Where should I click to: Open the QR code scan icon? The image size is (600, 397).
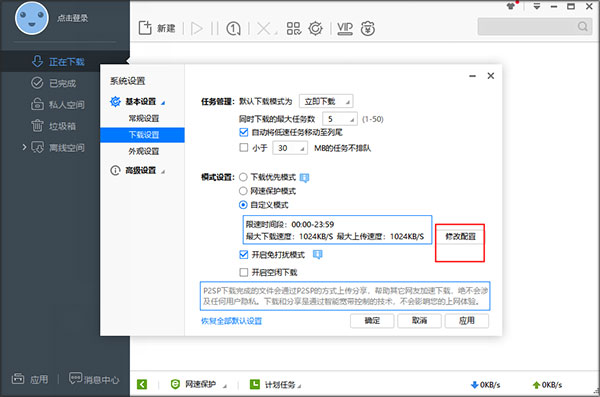294,28
